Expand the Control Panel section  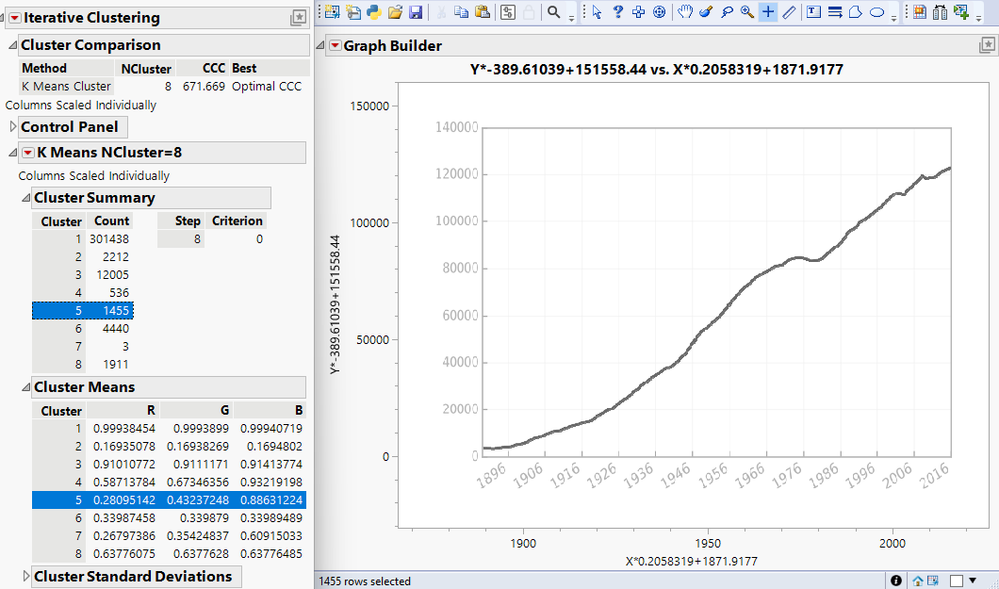[x=13, y=127]
